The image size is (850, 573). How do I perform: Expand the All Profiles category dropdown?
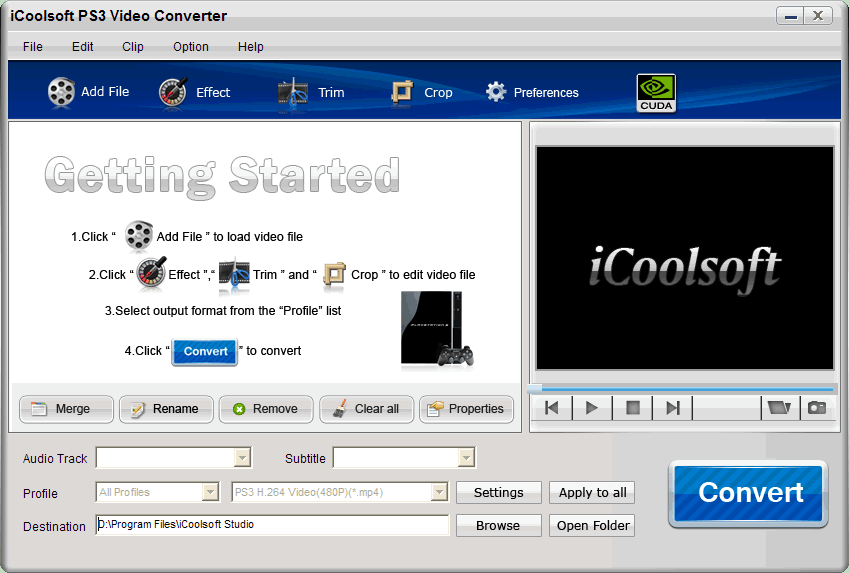point(210,492)
